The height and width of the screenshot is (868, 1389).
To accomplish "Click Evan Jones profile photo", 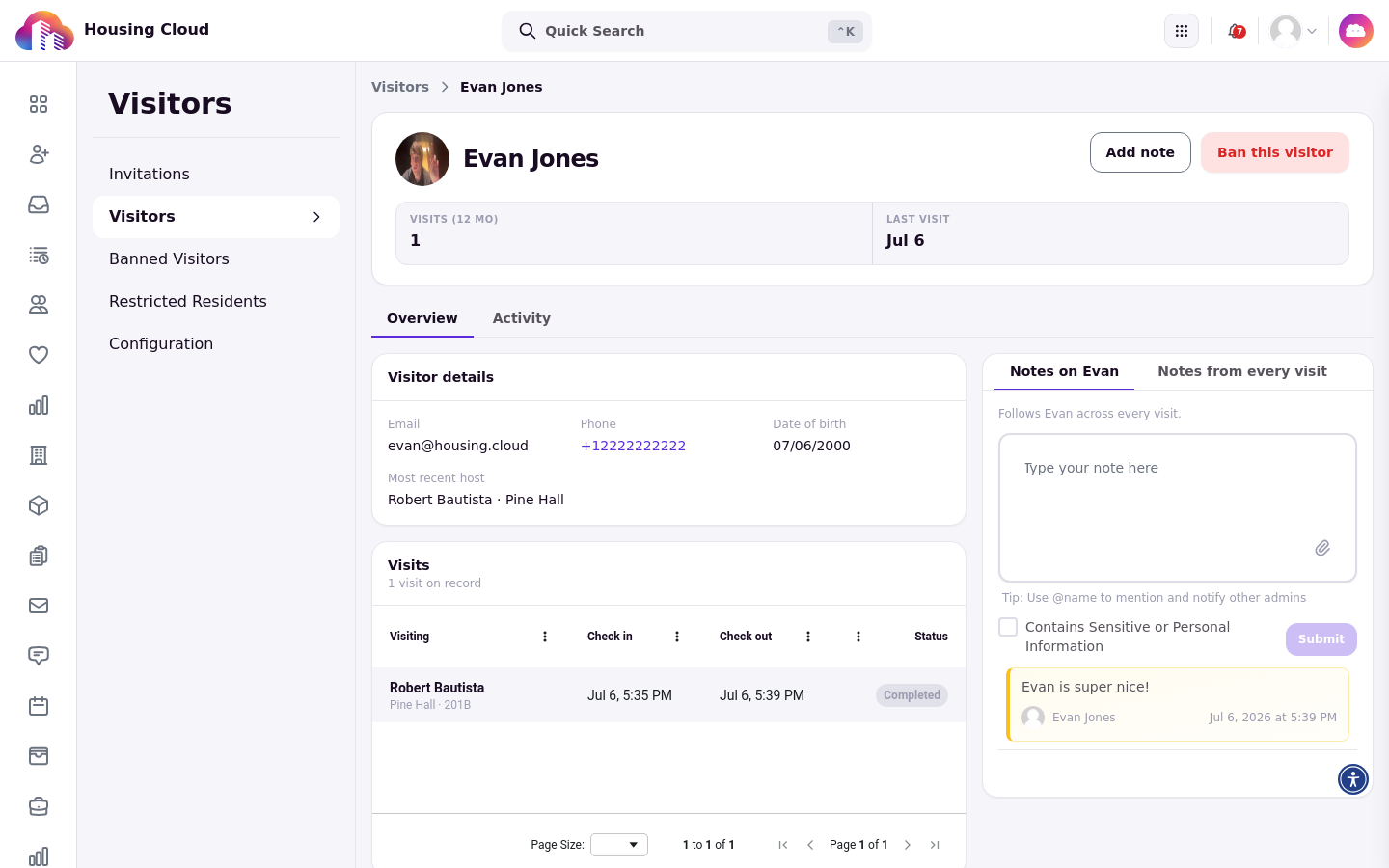I will point(422,159).
